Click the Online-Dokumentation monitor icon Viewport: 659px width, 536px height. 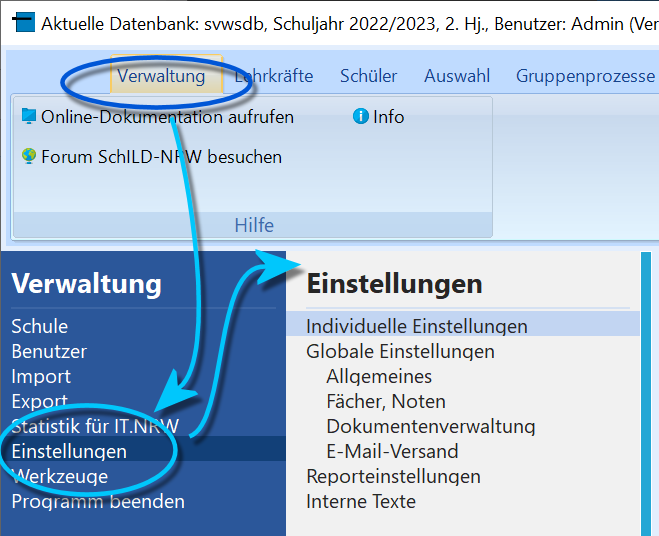coord(29,116)
